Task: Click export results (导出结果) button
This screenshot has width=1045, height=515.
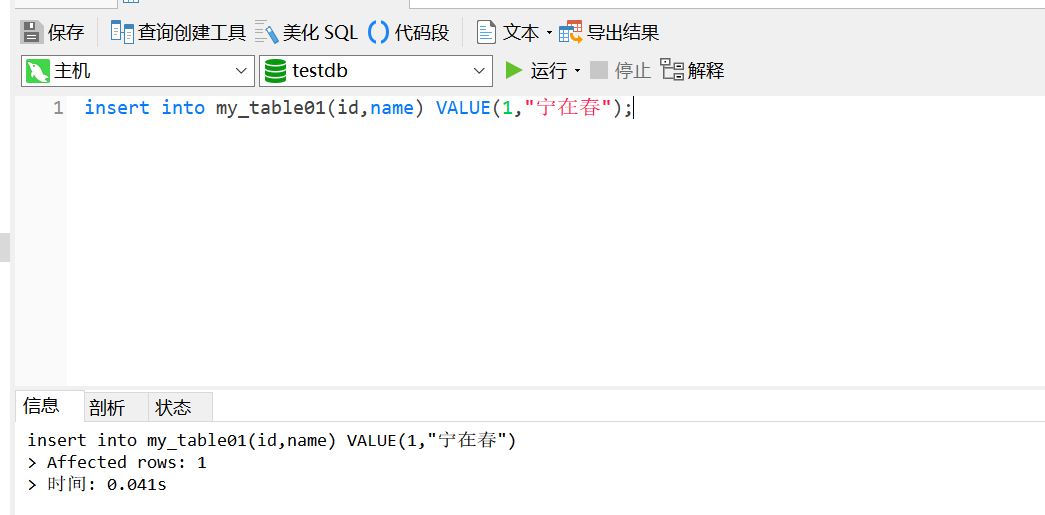Action: [x=609, y=32]
